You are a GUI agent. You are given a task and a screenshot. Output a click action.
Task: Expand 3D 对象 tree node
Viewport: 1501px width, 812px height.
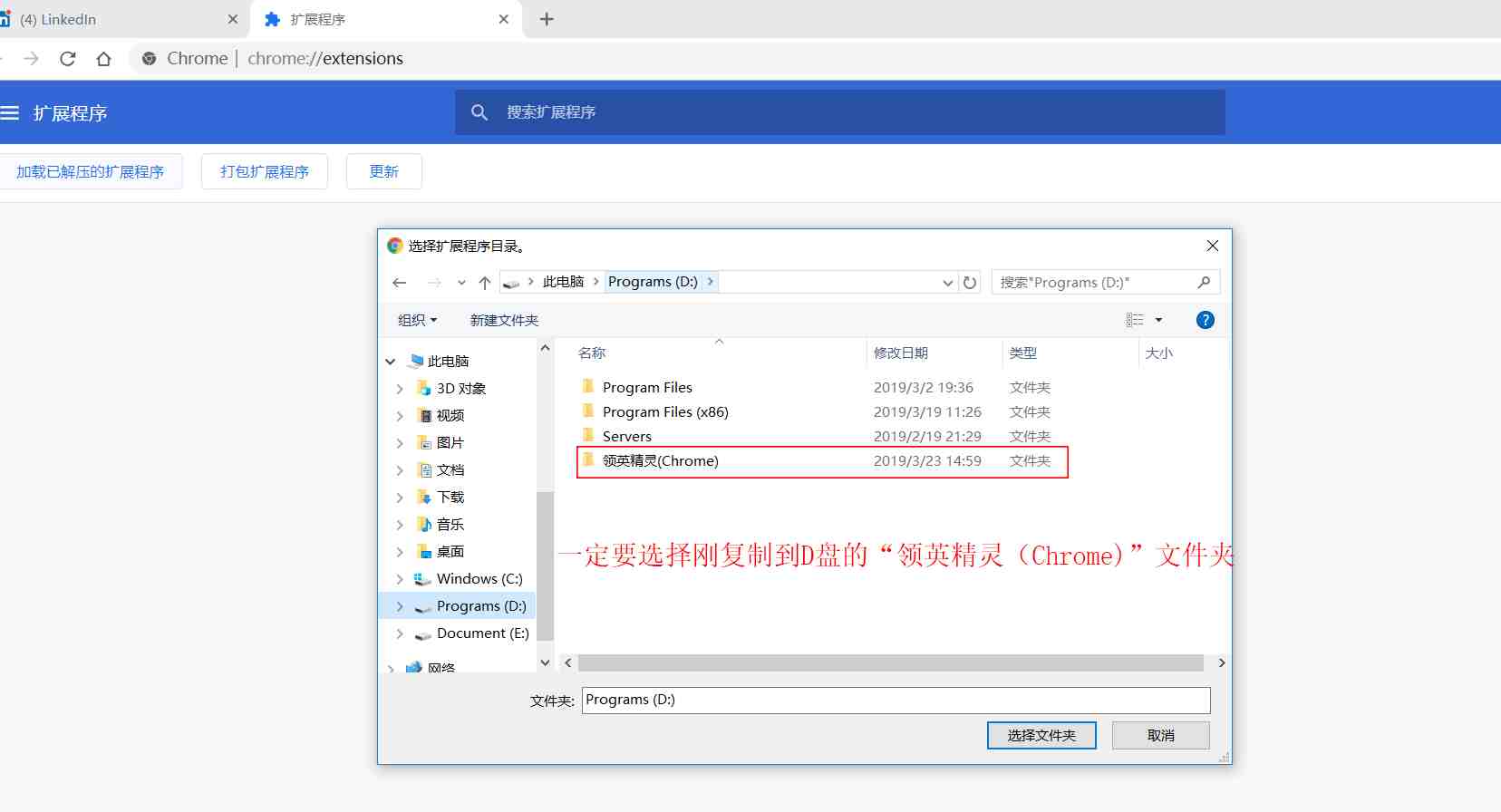[x=400, y=389]
